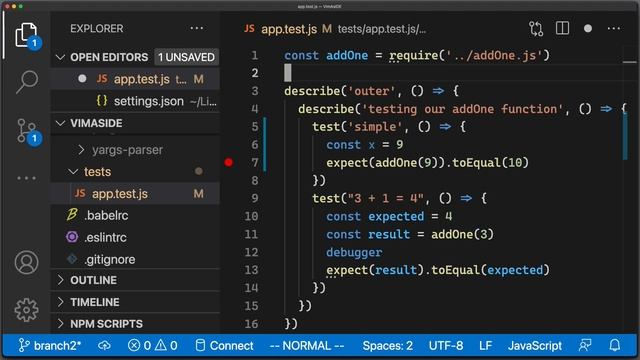Open changes compare icon in editor toolbar

[x=536, y=29]
